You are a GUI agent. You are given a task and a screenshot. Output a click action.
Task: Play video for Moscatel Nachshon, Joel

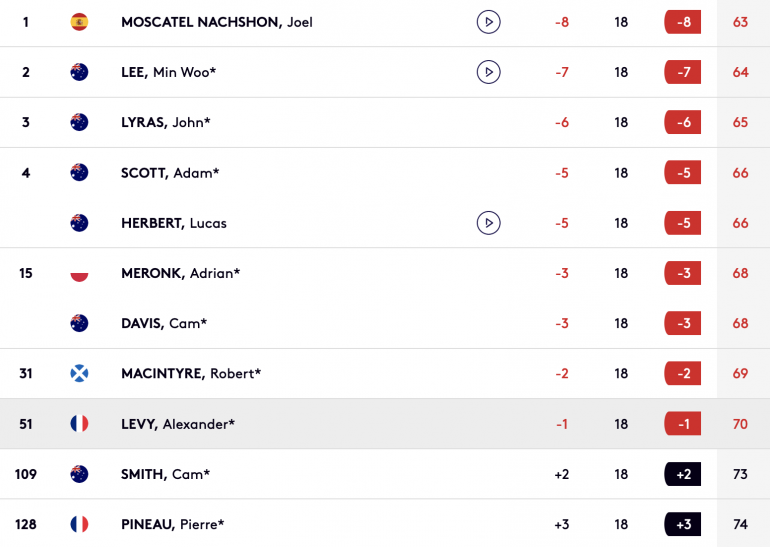(488, 22)
